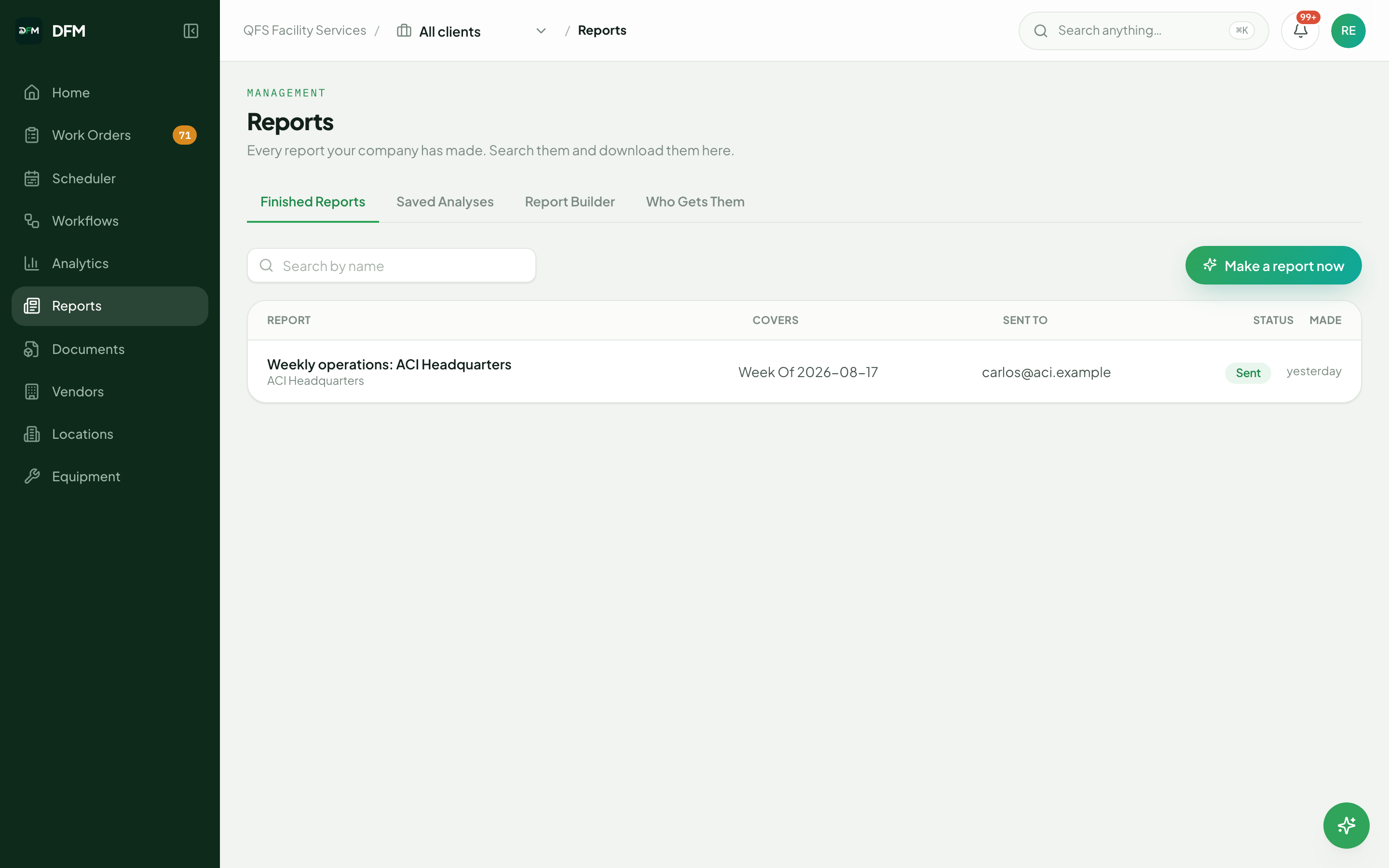This screenshot has width=1389, height=868.
Task: Click the Documents file icon
Action: point(32,349)
